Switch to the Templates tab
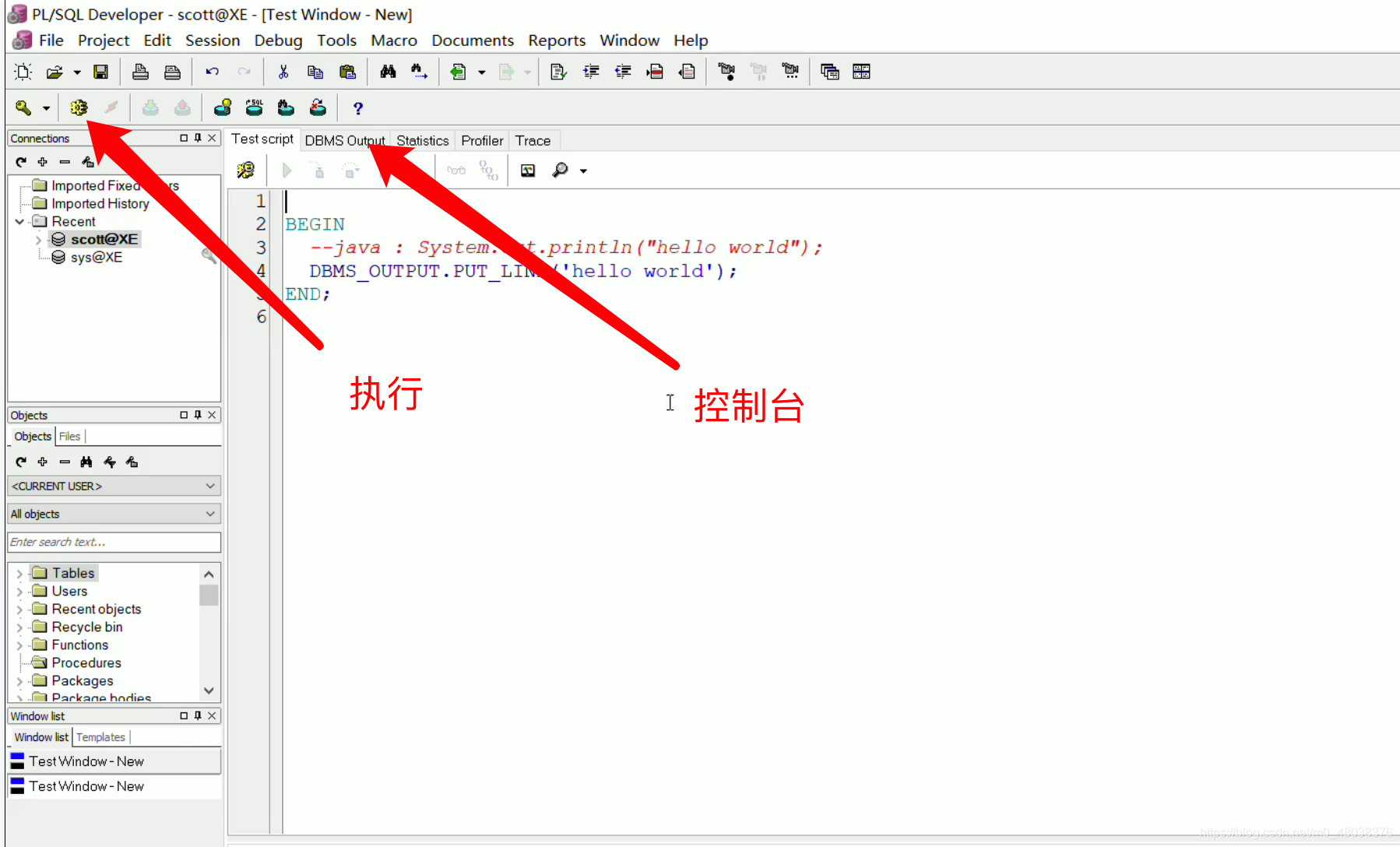Viewport: 1400px width, 847px height. point(100,736)
